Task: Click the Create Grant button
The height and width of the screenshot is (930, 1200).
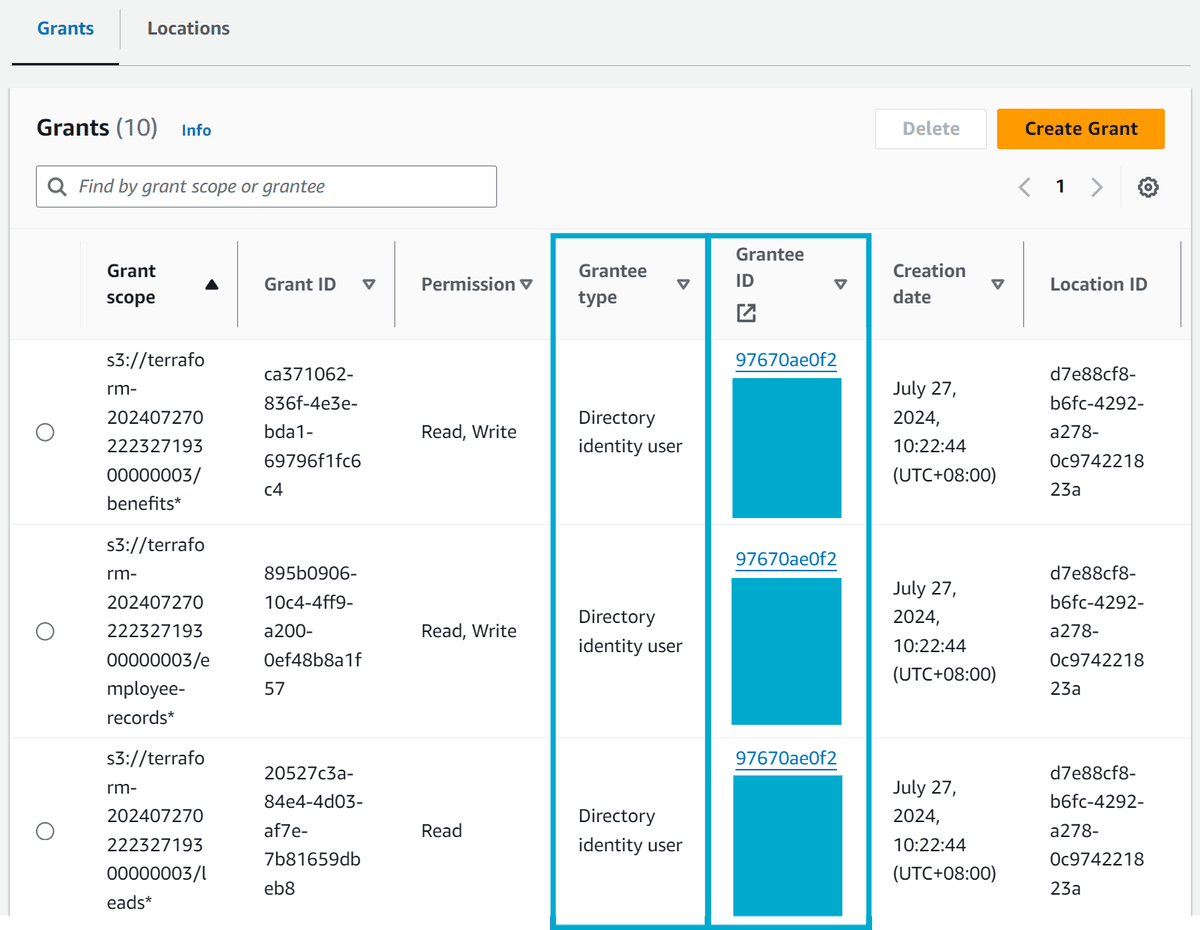Action: coord(1080,128)
